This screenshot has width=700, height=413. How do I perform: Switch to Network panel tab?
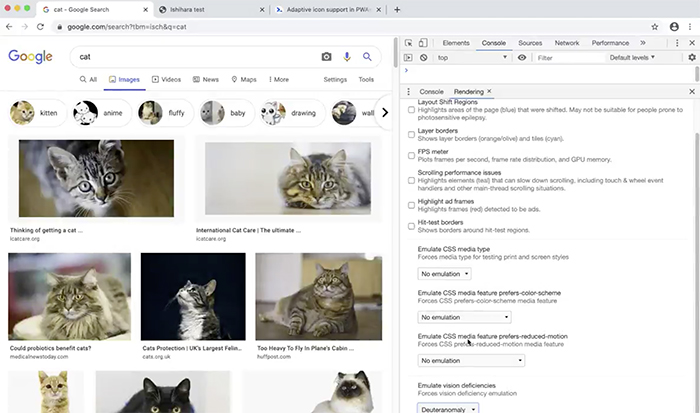point(567,43)
